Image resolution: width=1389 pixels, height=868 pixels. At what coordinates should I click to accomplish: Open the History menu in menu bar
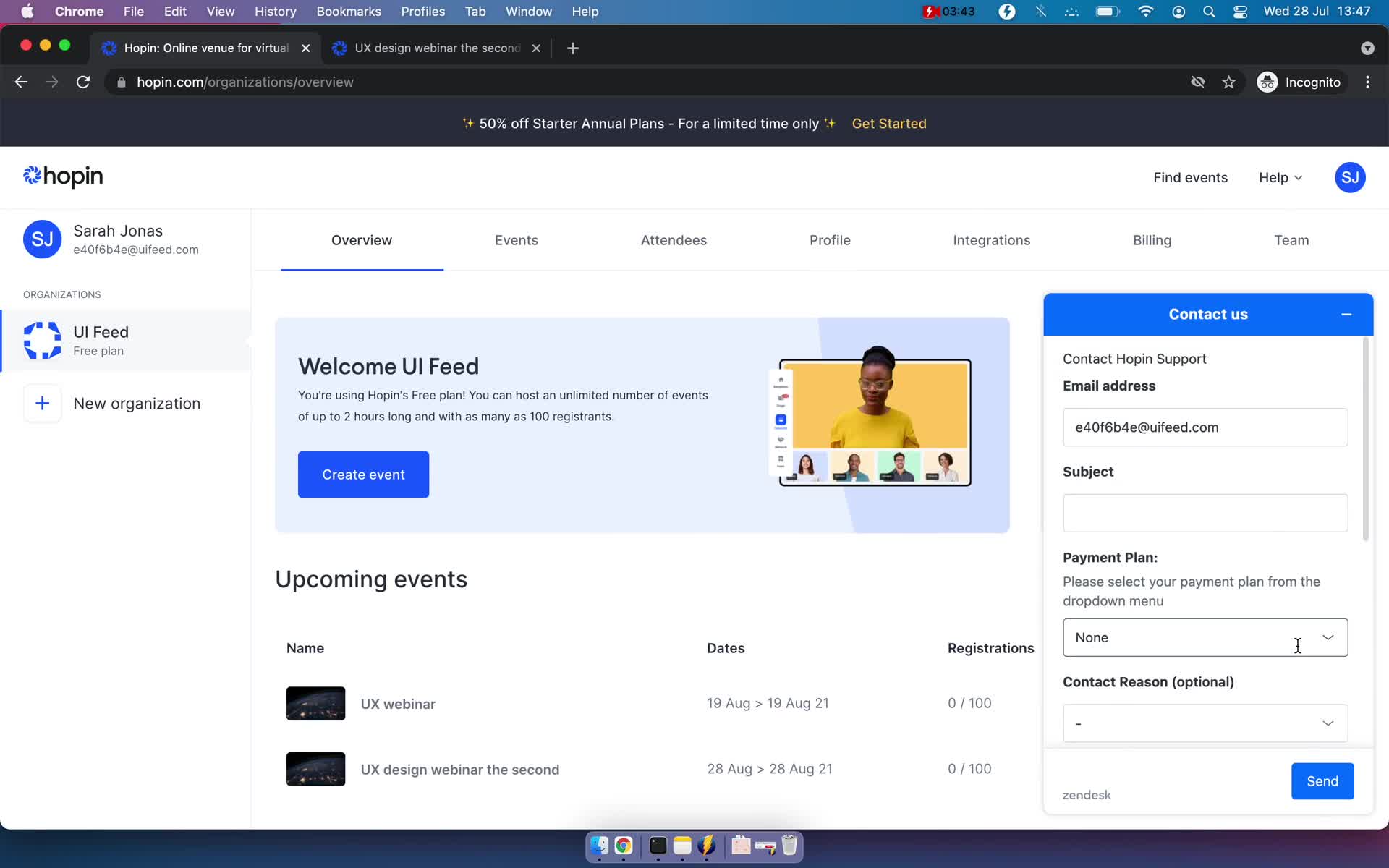click(x=275, y=12)
